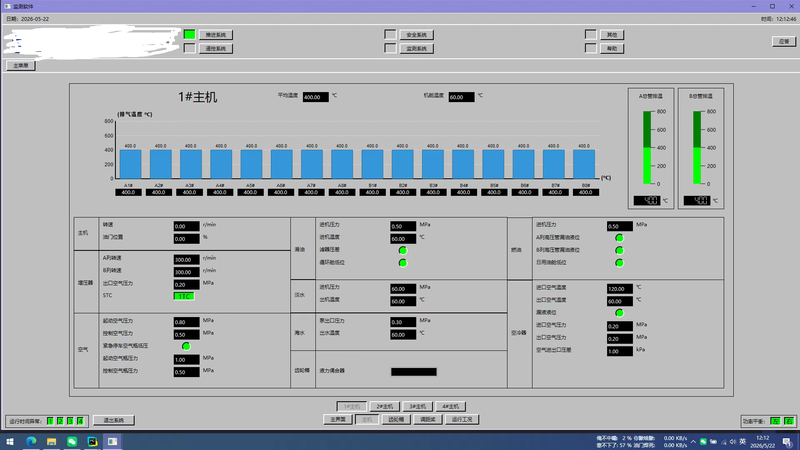The width and height of the screenshot is (800, 450).
Task: Go to the 主界面 page
Action: coord(338,419)
